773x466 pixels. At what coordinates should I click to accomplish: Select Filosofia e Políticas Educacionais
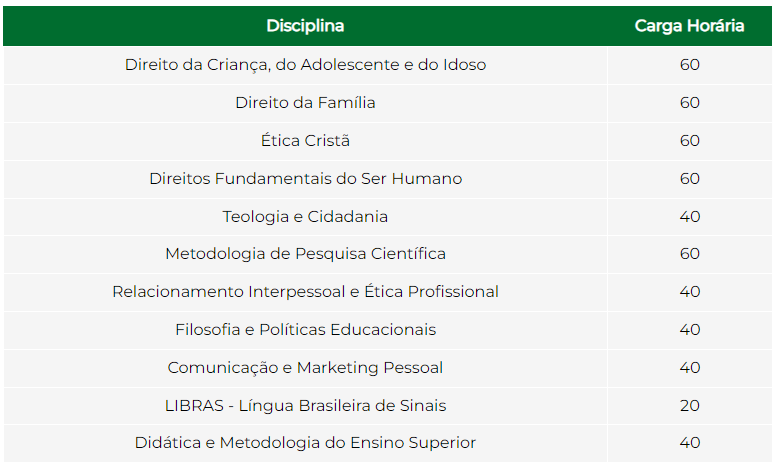305,329
